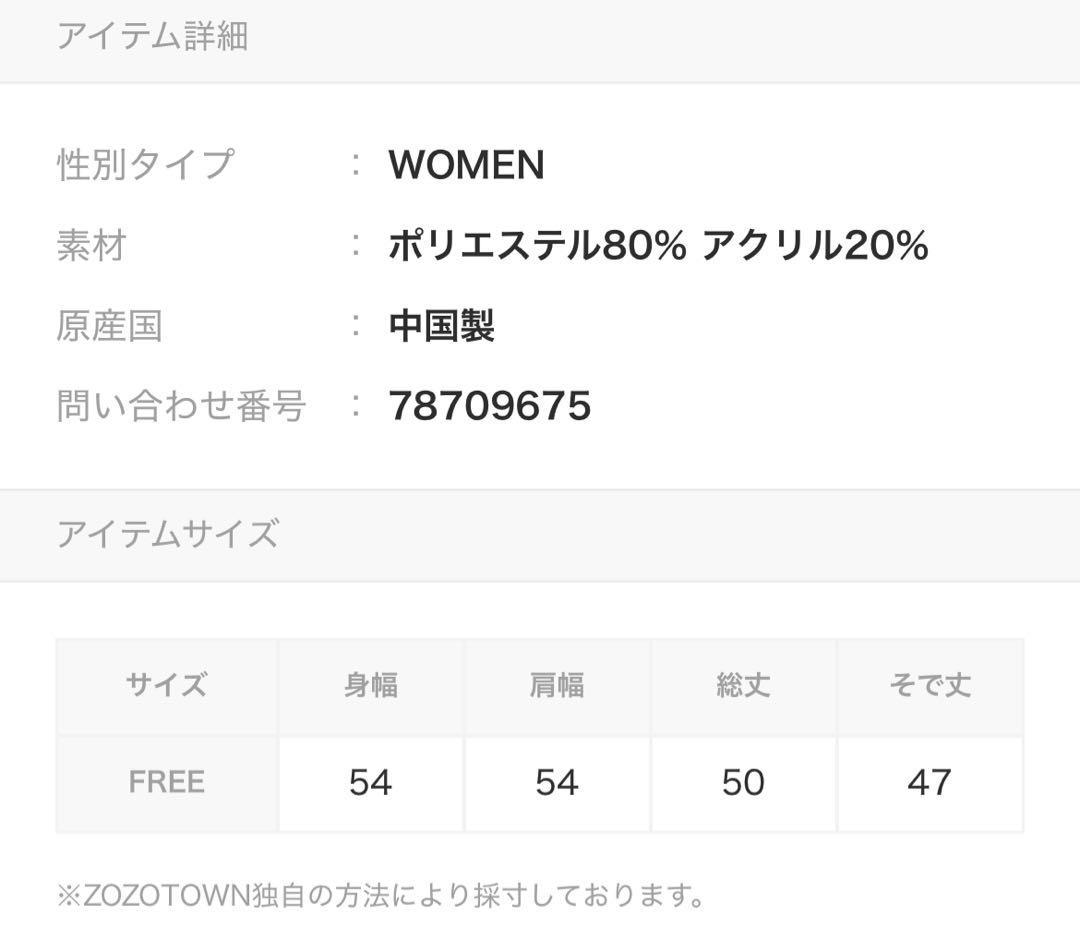This screenshot has width=1080, height=941.
Task: Select the 50 total length value
Action: point(743,782)
